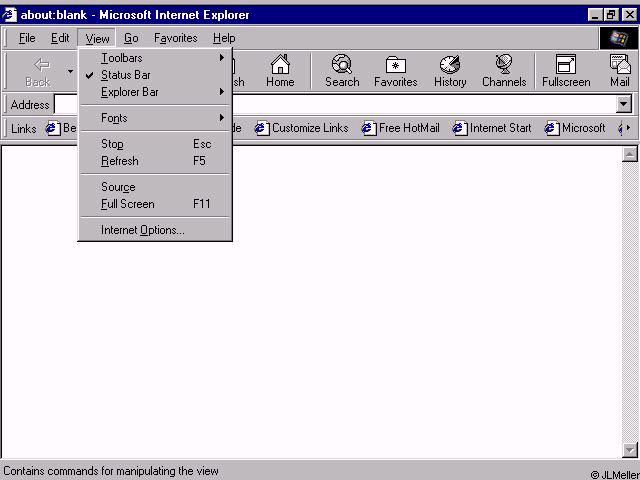Open the Address bar dropdown arrow
Screen dimensions: 640x480
pos(623,104)
